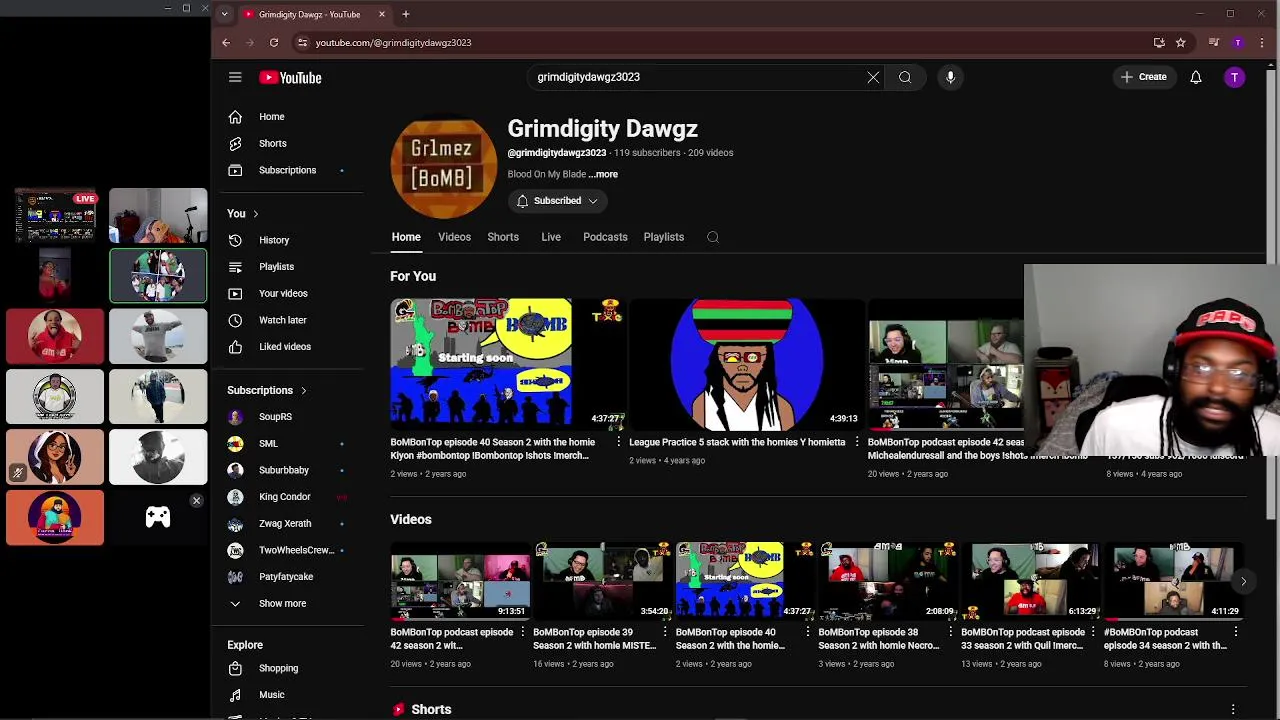This screenshot has height=720, width=1280.
Task: Expand the channel description with more
Action: 603,174
